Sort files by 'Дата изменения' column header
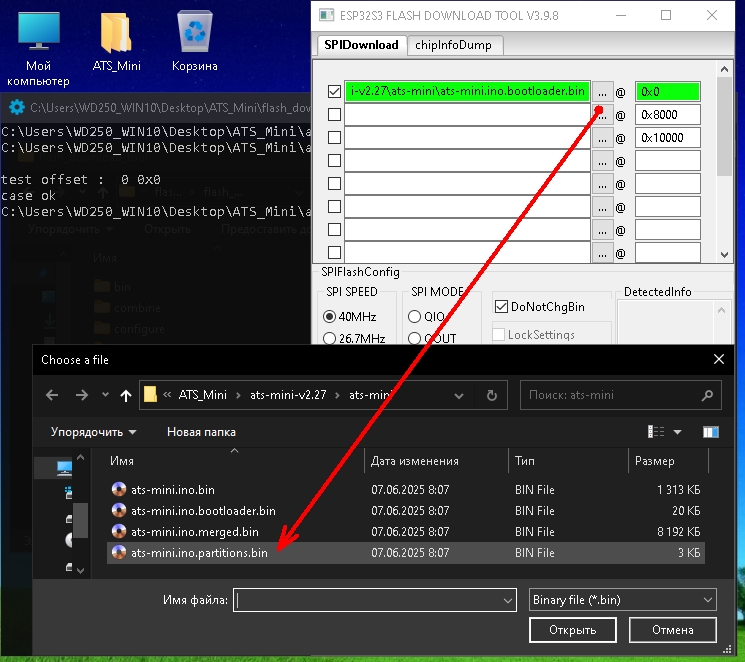The image size is (745, 662). [x=415, y=461]
